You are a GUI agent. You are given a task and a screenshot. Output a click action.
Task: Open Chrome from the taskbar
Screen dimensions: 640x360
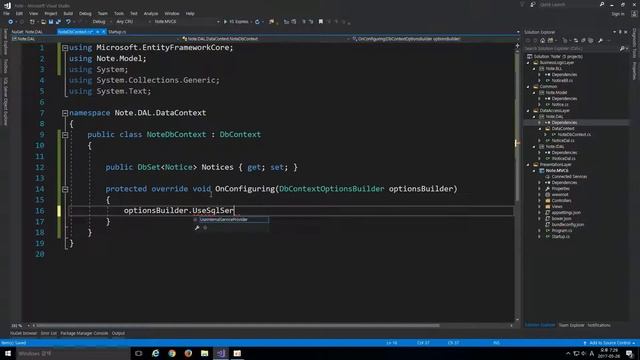(x=172, y=353)
